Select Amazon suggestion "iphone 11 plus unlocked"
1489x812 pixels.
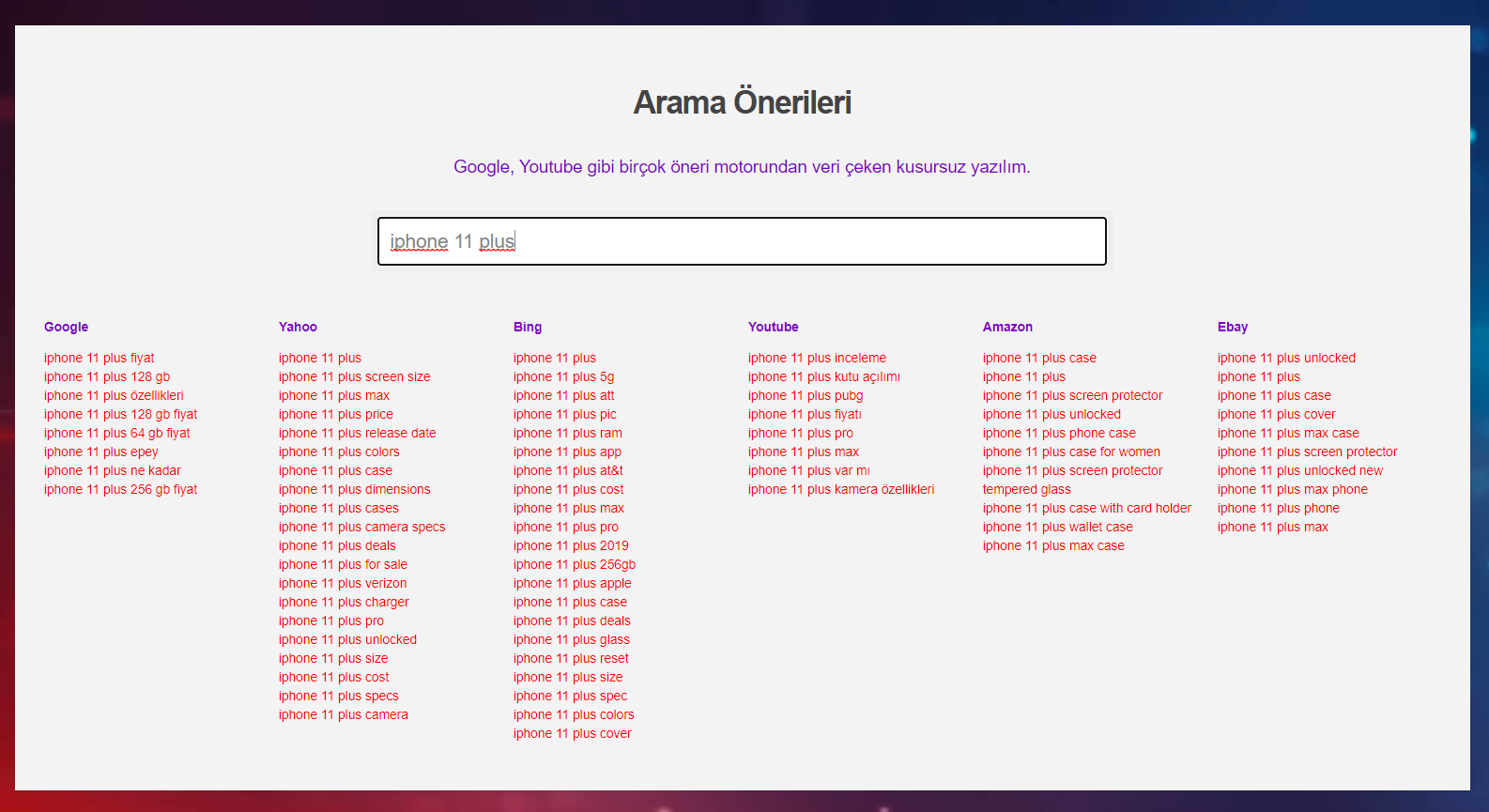pyautogui.click(x=1052, y=414)
